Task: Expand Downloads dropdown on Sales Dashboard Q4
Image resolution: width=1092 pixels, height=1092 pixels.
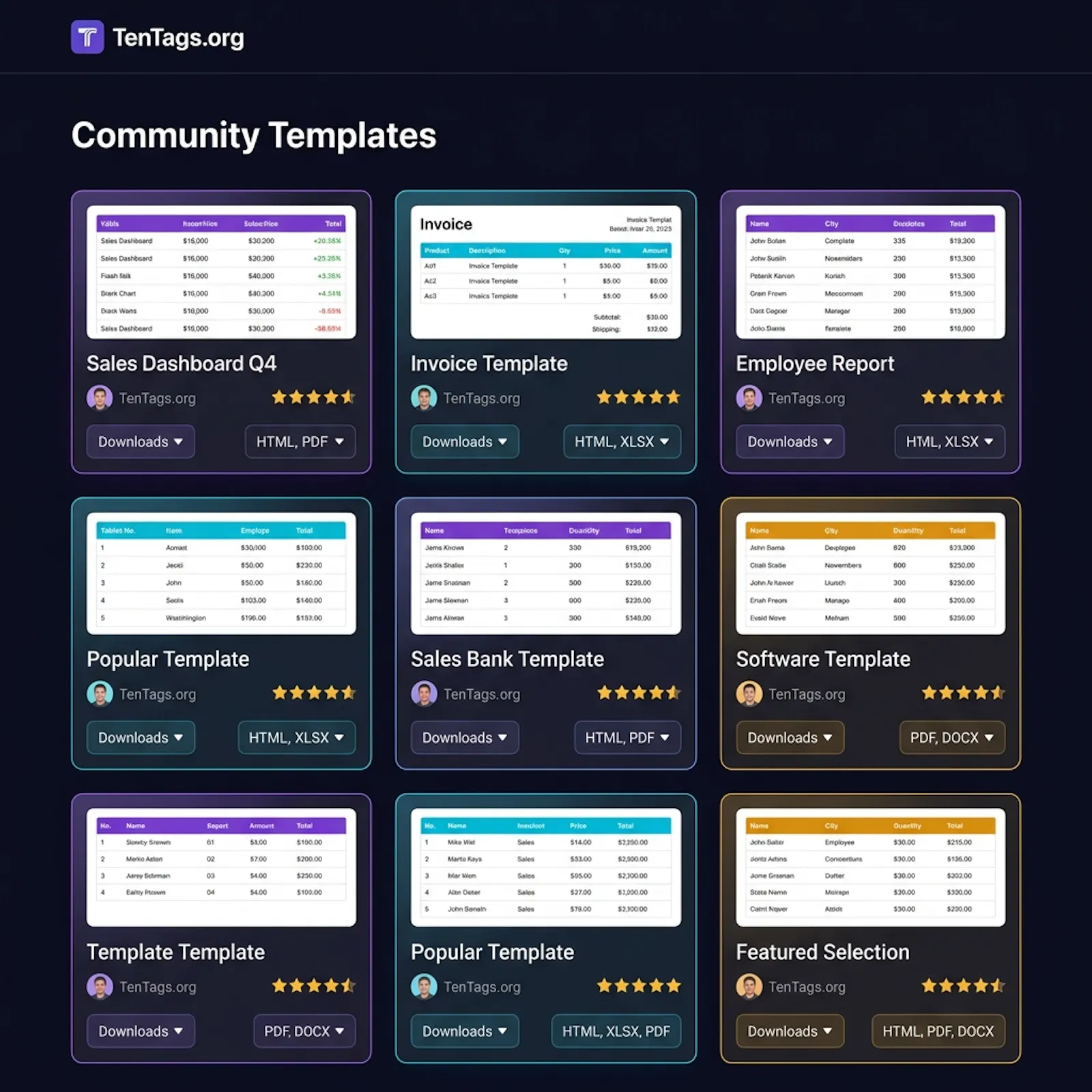Action: (x=141, y=442)
